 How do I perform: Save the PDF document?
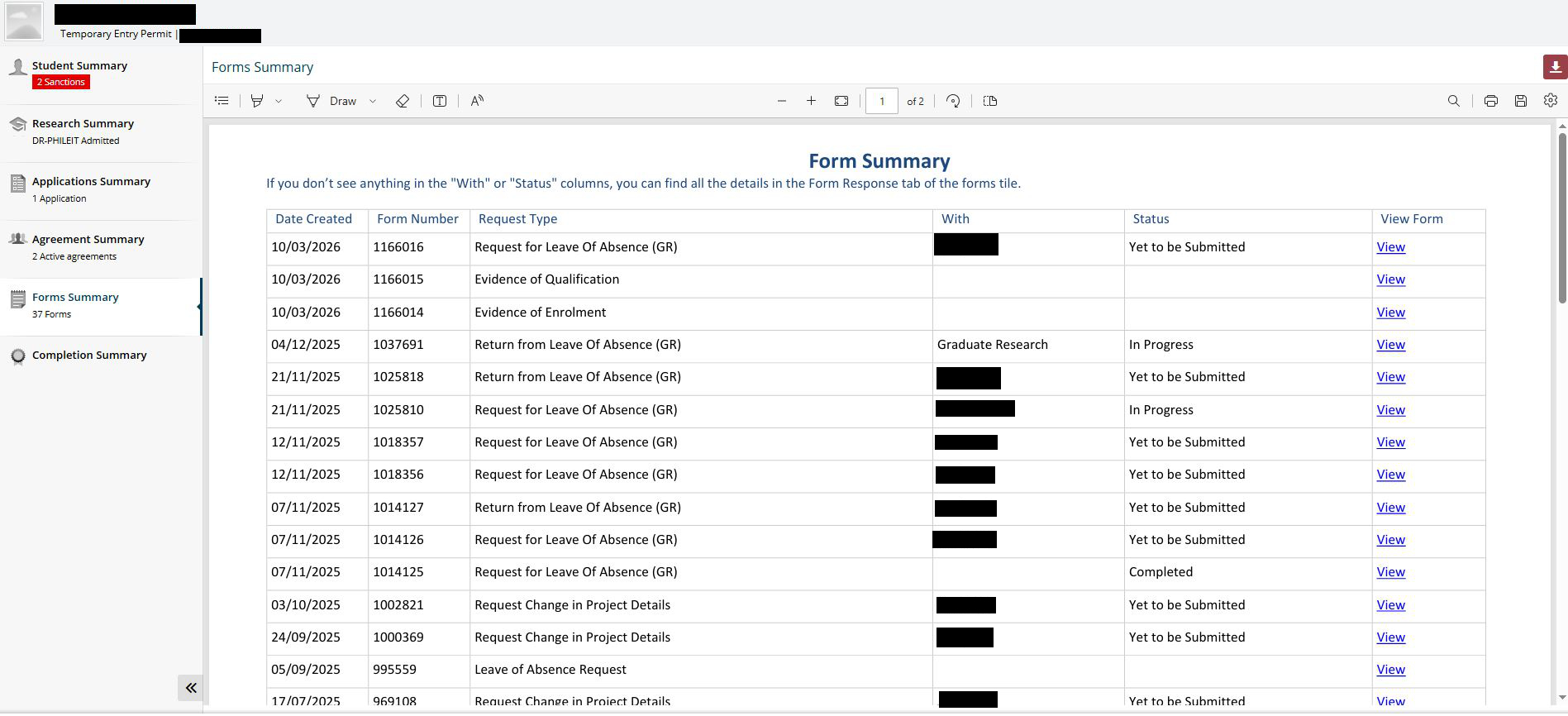click(1521, 101)
